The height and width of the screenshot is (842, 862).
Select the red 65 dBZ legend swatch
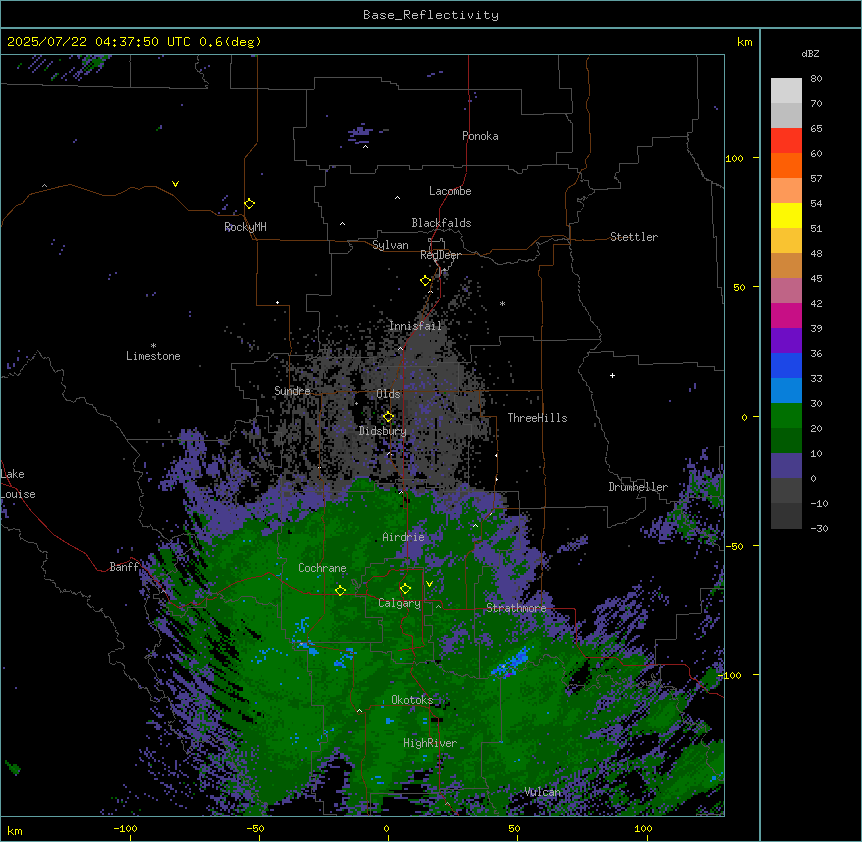coord(786,140)
